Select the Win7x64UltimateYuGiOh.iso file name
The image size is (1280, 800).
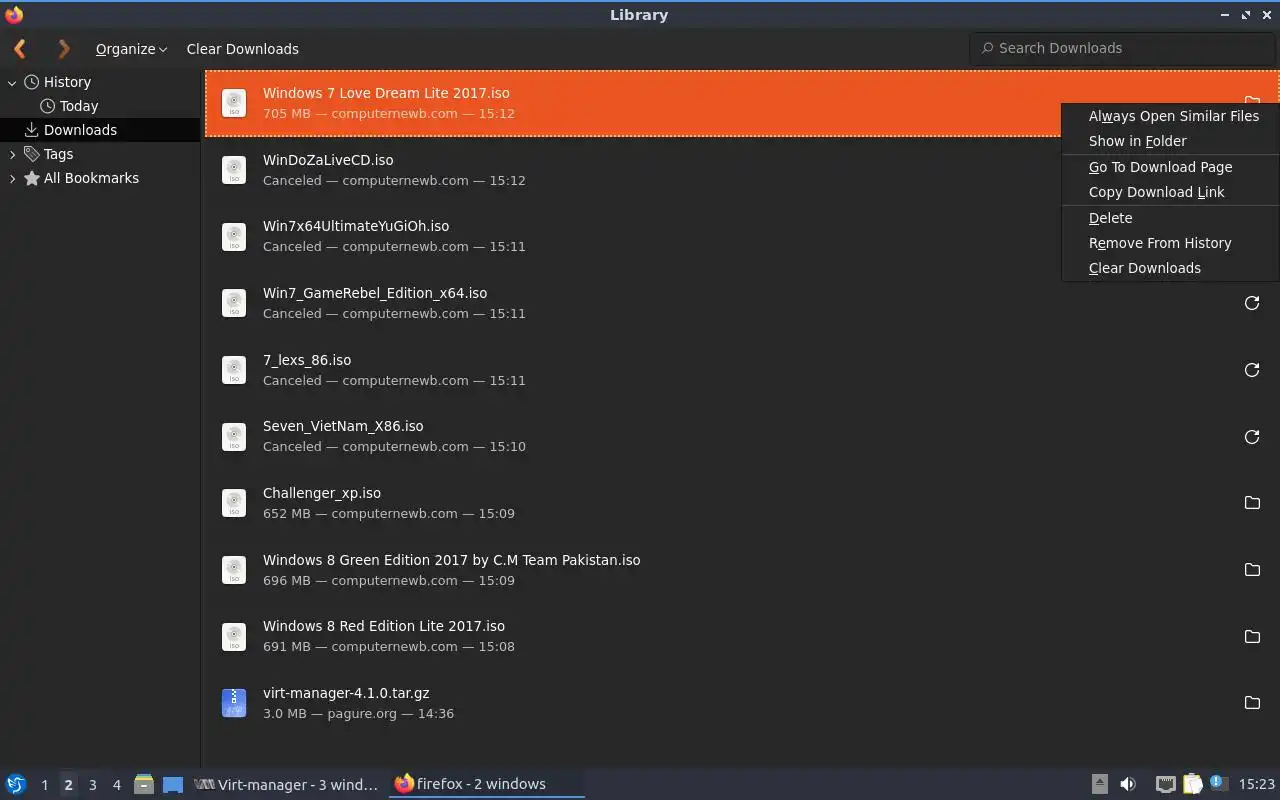[356, 226]
